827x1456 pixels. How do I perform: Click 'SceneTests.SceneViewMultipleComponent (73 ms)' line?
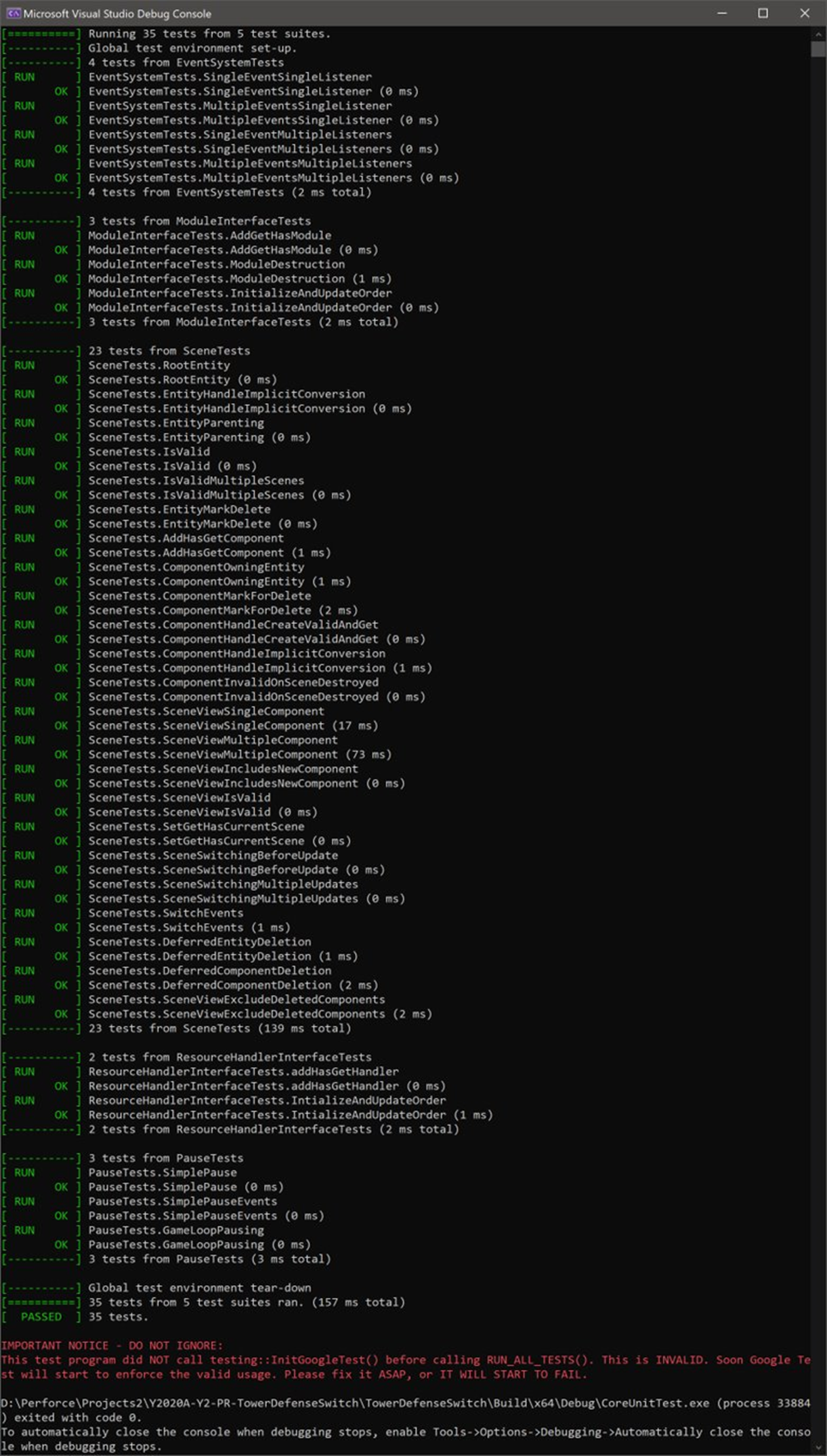click(240, 755)
